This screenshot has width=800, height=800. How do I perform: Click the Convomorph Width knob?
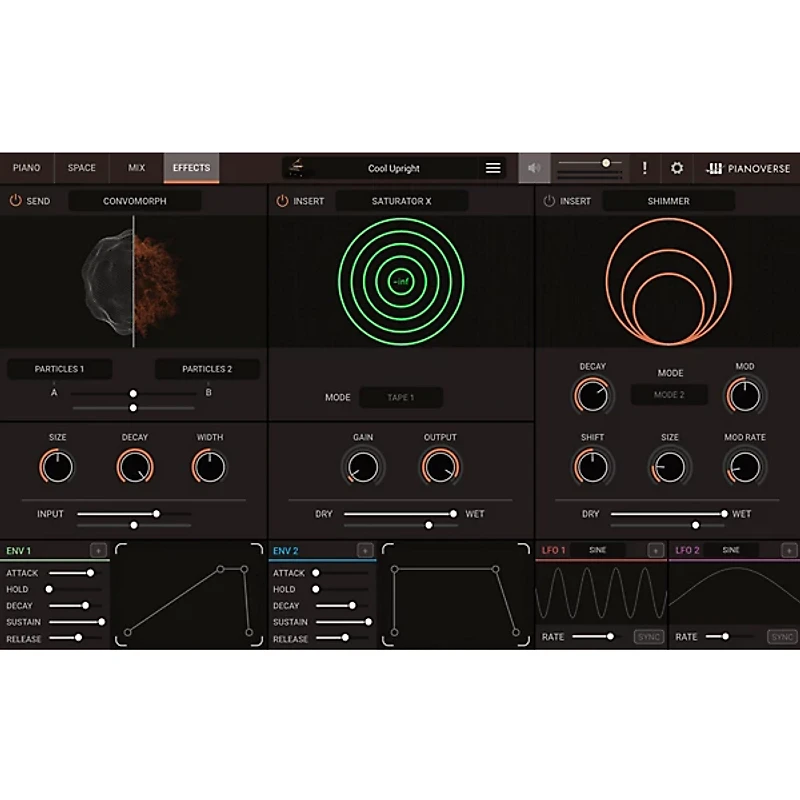coord(210,464)
